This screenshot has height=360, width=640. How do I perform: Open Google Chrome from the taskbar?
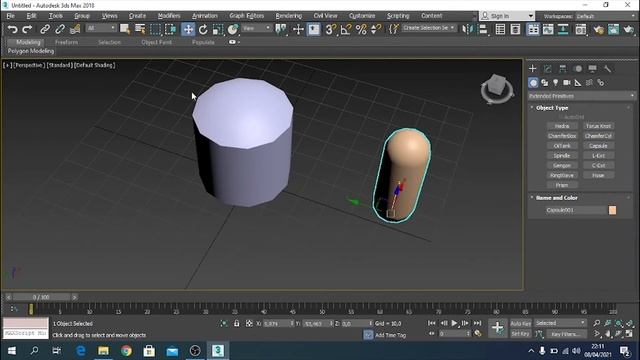tap(126, 351)
